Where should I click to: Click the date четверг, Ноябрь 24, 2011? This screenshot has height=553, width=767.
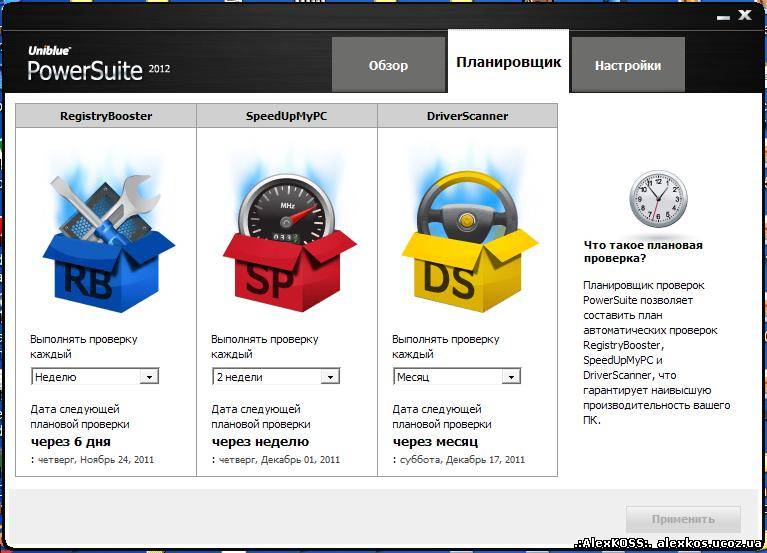coord(96,460)
